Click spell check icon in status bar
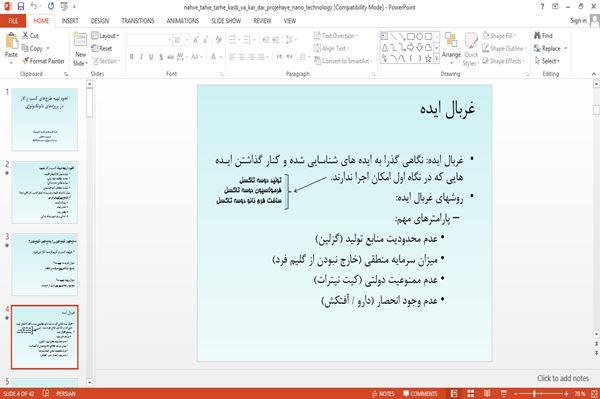 pyautogui.click(x=46, y=393)
